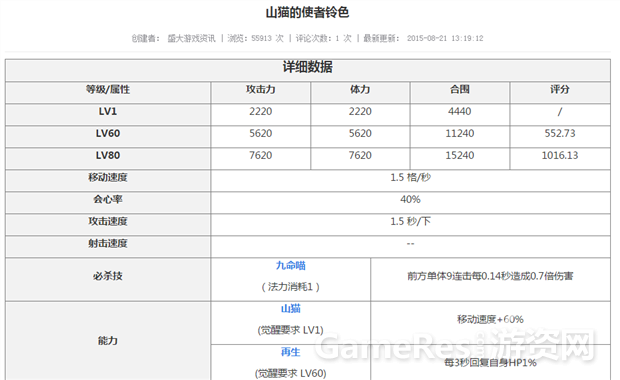
Task: Open the 山猫 ability link
Action: point(291,309)
